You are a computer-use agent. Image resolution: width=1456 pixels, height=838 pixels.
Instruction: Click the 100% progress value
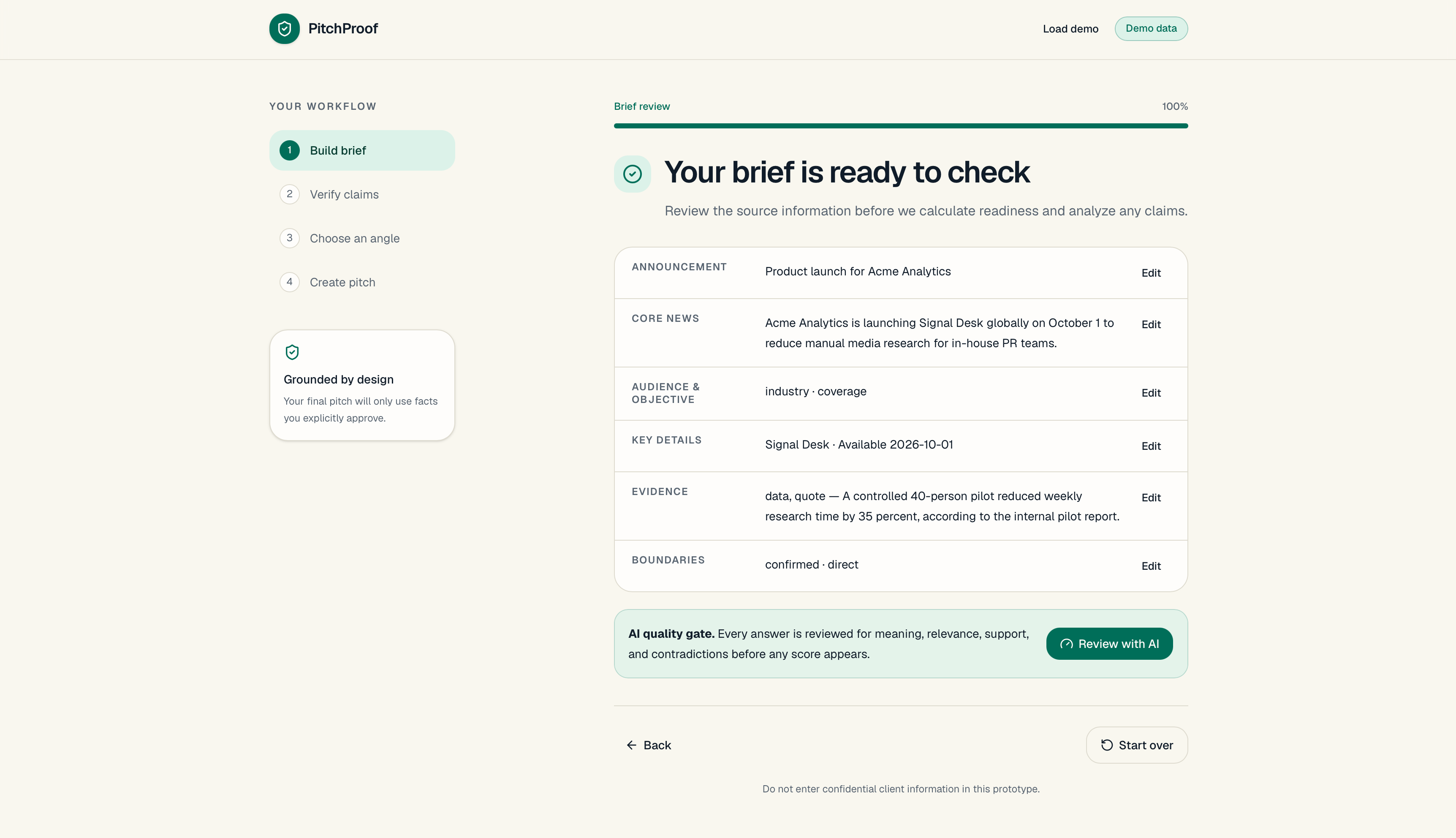(x=1175, y=106)
